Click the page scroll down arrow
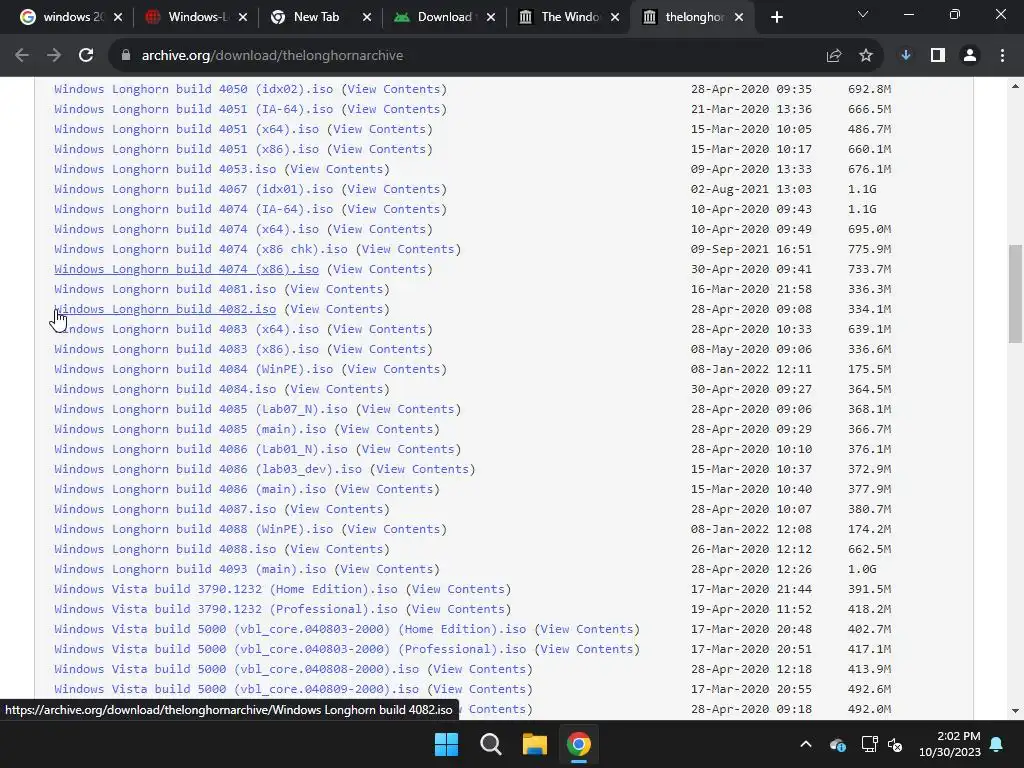Screen dimensions: 1024x768 click(1015, 711)
